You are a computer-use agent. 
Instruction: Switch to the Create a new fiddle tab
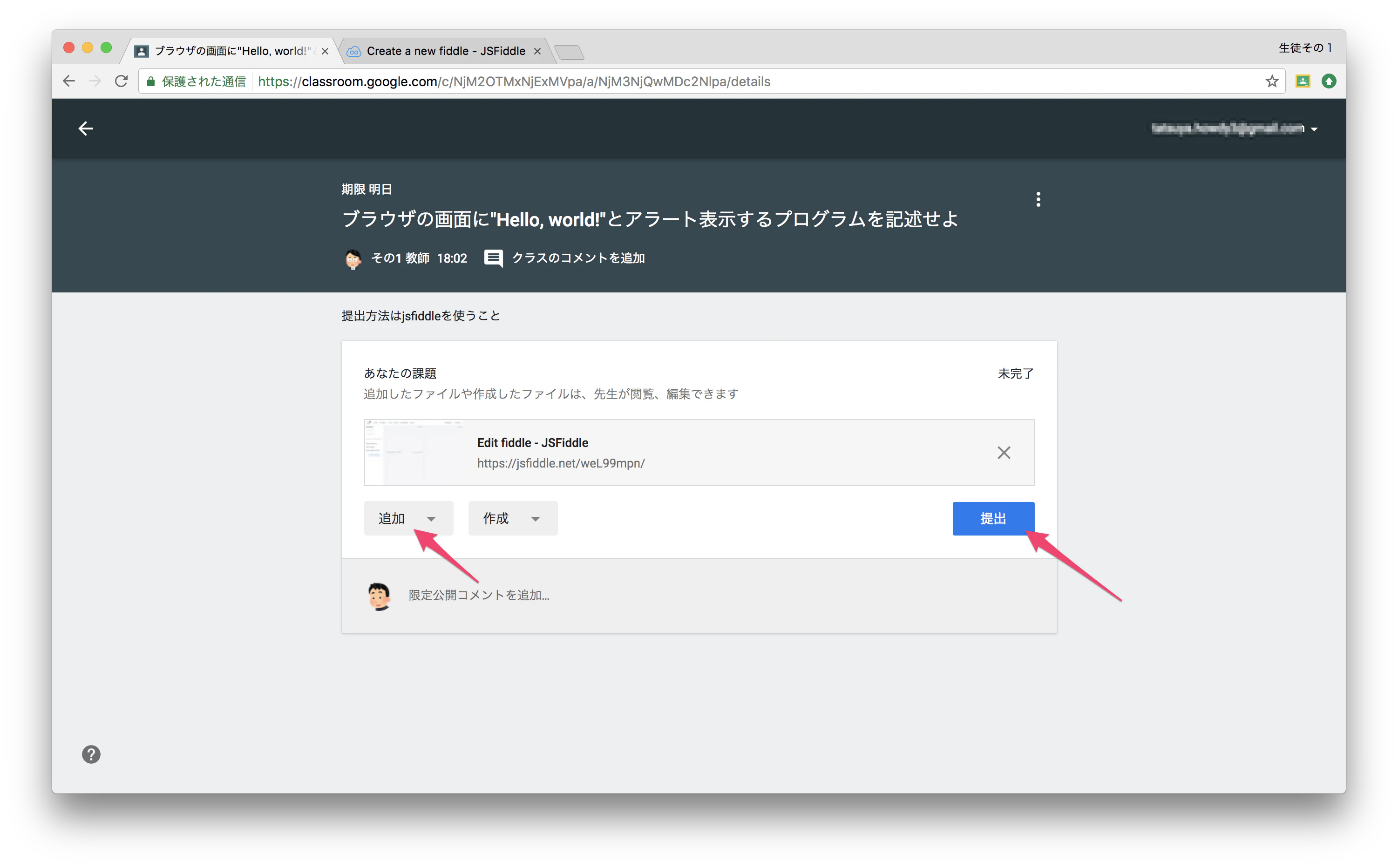(x=446, y=51)
